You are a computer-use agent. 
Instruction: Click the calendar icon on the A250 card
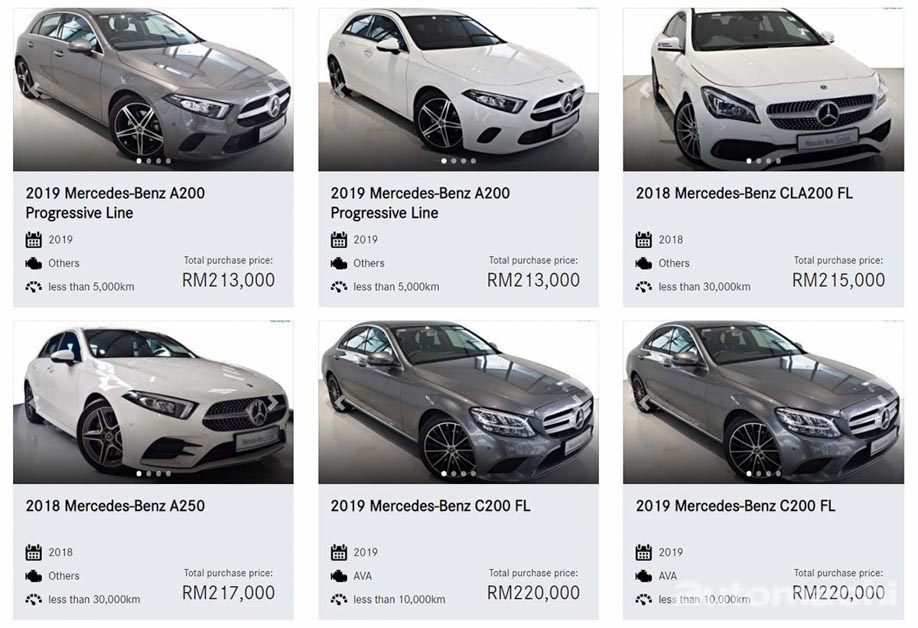click(x=34, y=552)
